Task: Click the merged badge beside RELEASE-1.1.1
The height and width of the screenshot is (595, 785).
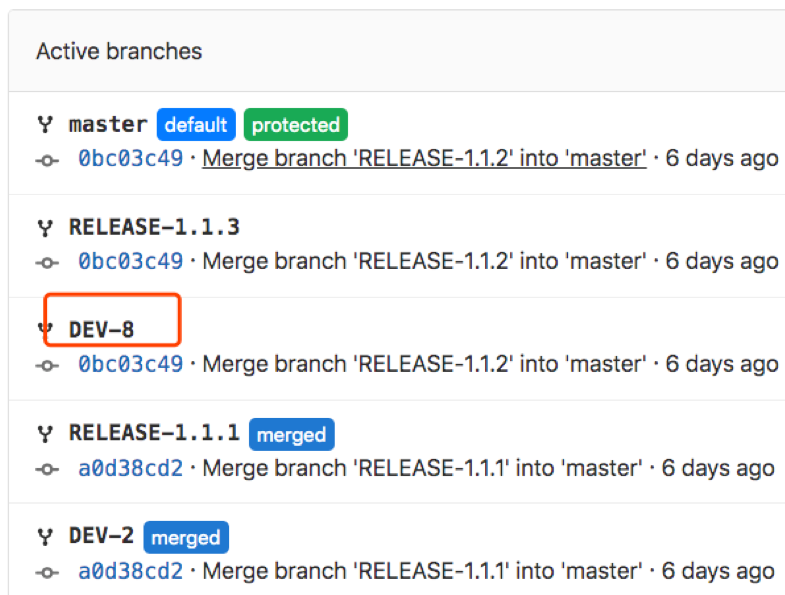Action: (x=292, y=434)
